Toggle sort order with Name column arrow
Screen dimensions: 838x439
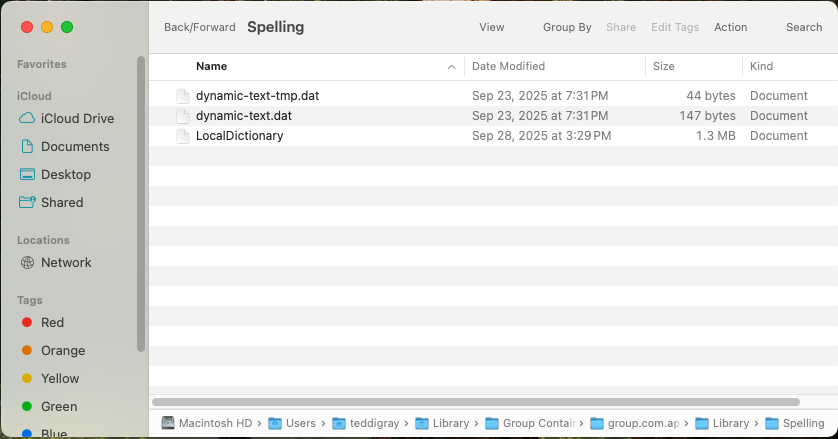click(x=452, y=67)
